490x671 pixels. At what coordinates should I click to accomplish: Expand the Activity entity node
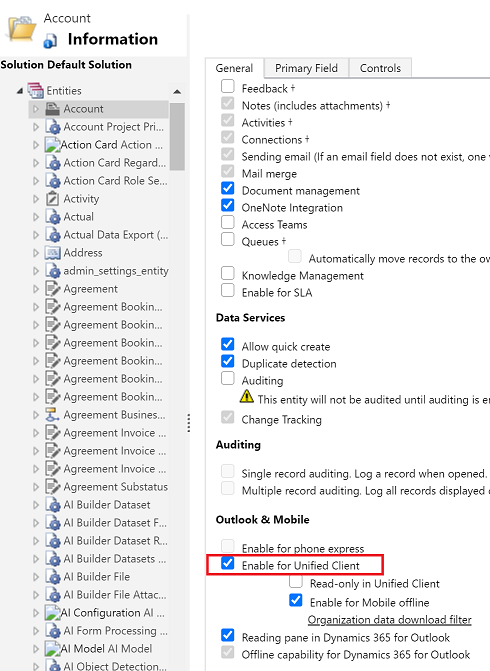pyautogui.click(x=36, y=199)
